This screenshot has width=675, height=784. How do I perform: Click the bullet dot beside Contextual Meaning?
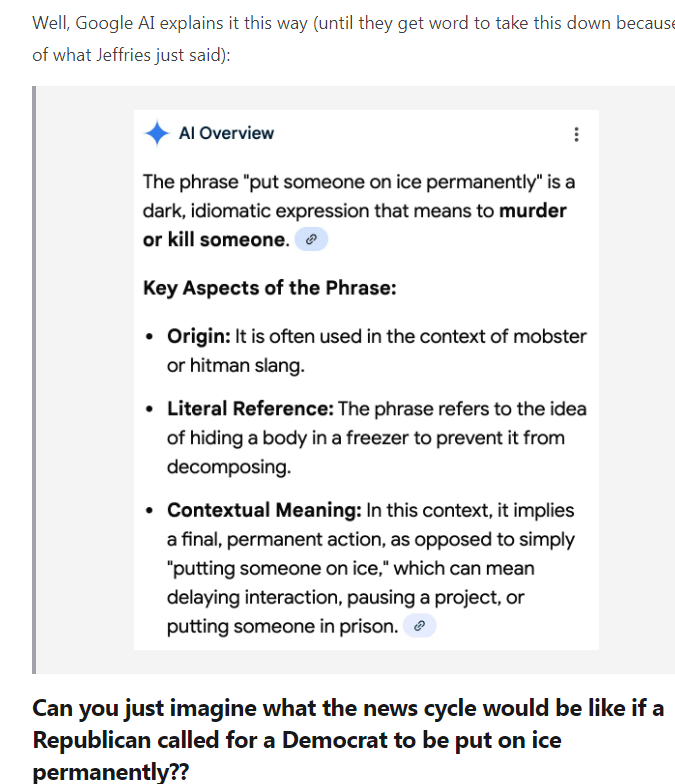[149, 511]
